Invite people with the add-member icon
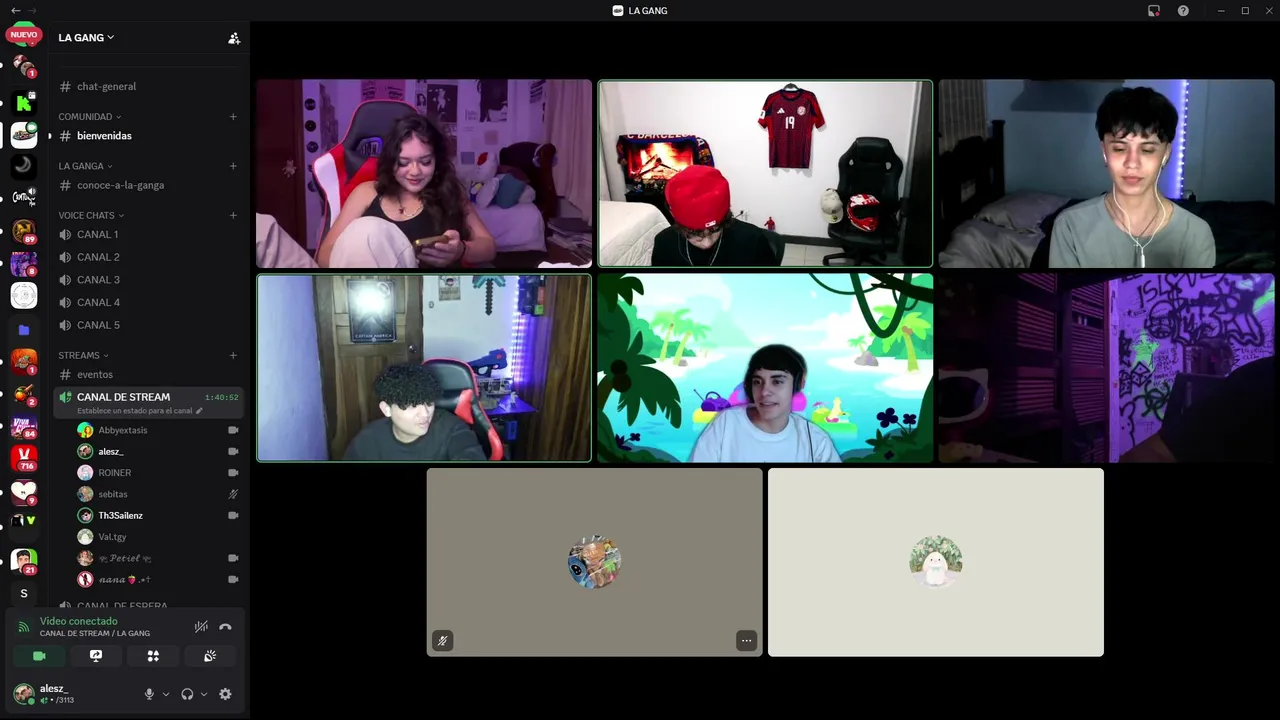The image size is (1280, 720). [234, 38]
